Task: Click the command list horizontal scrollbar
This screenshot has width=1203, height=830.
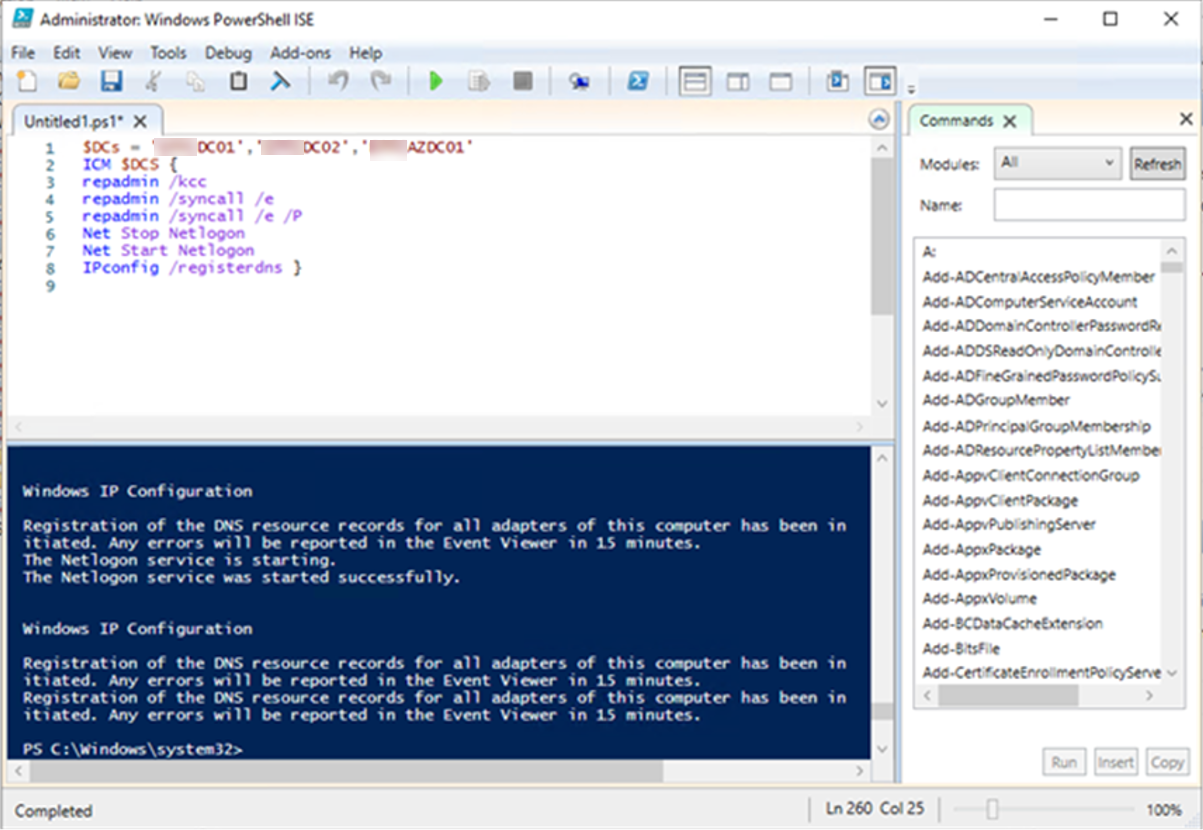Action: (1008, 695)
